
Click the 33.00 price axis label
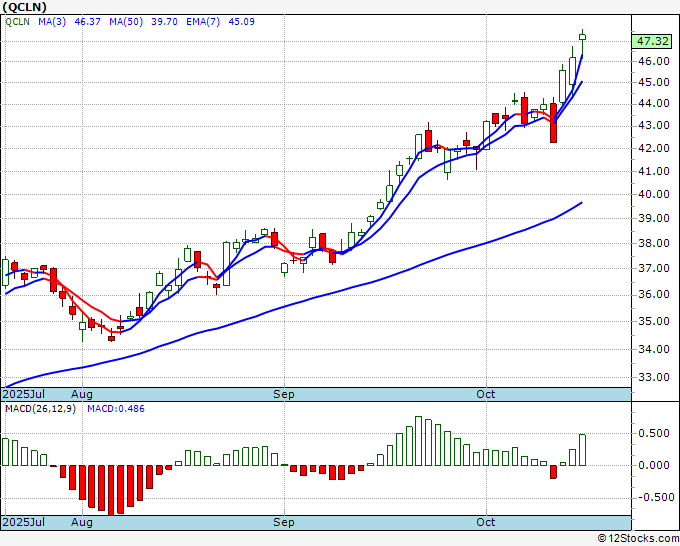tap(654, 377)
